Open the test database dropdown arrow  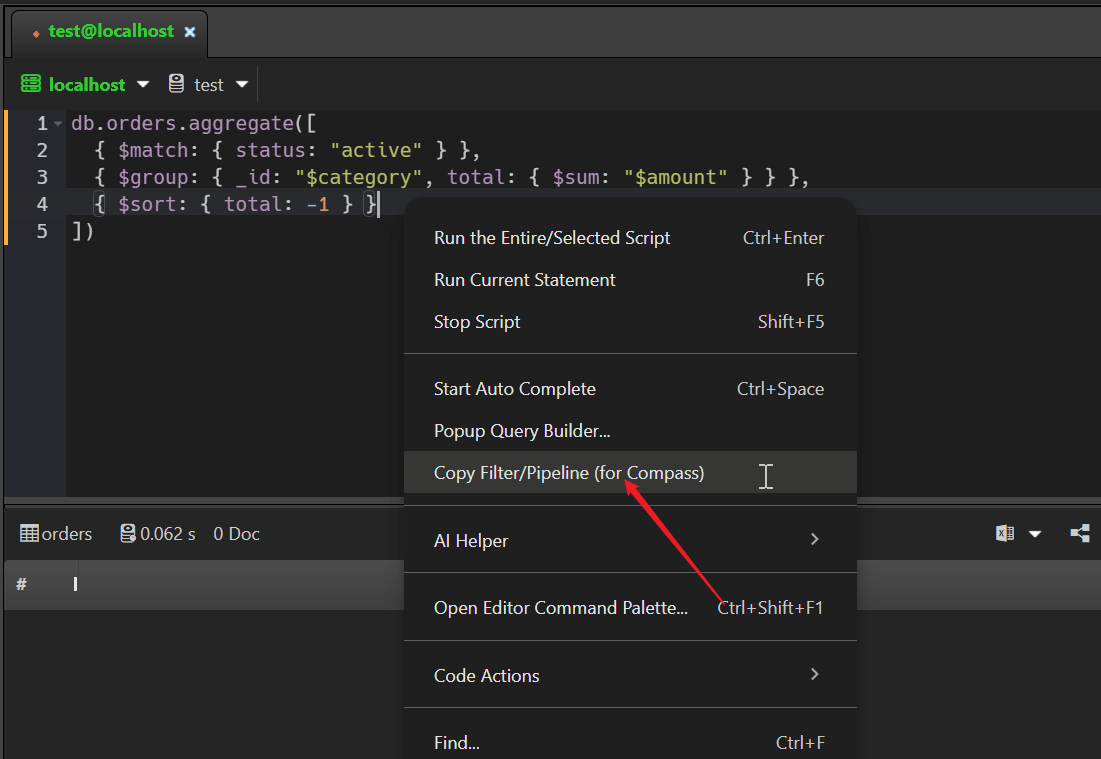coord(242,84)
